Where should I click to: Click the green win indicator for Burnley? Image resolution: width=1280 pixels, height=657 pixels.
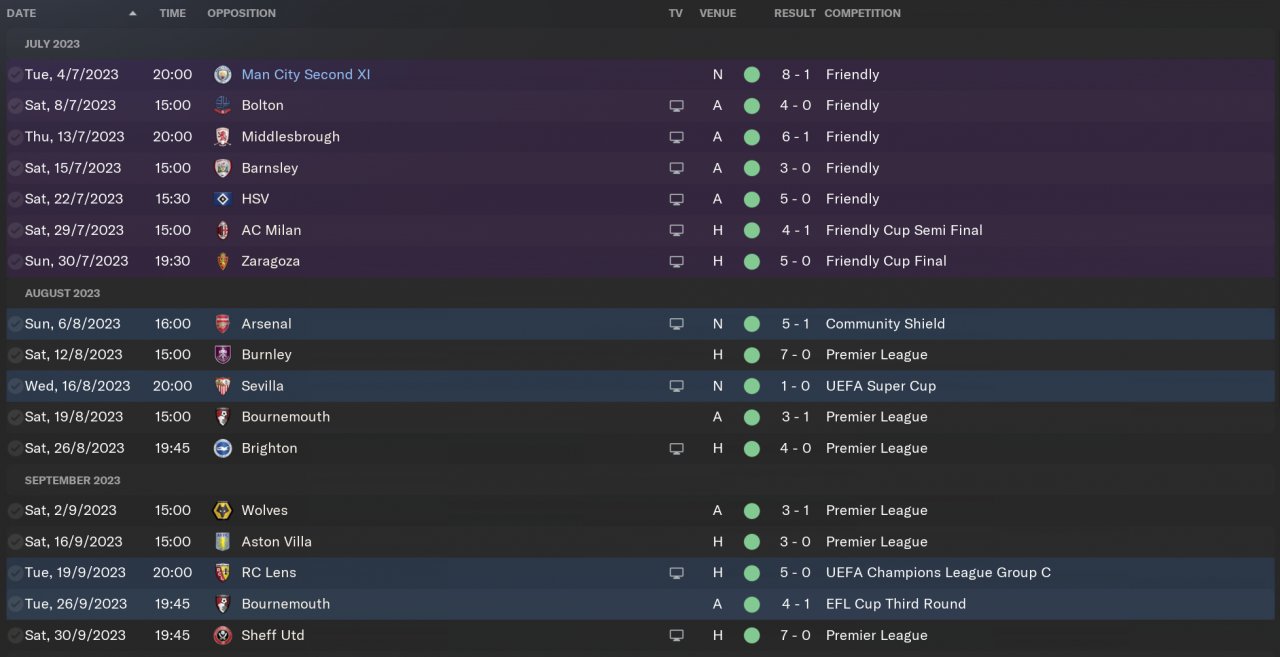pyautogui.click(x=752, y=355)
